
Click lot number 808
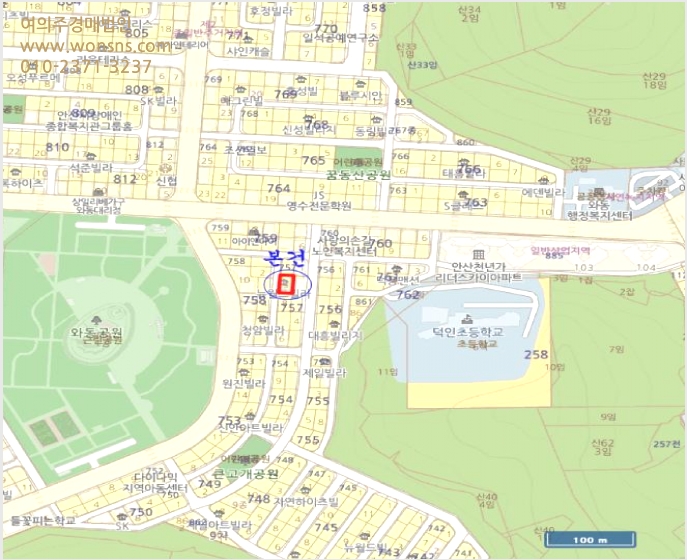(137, 89)
